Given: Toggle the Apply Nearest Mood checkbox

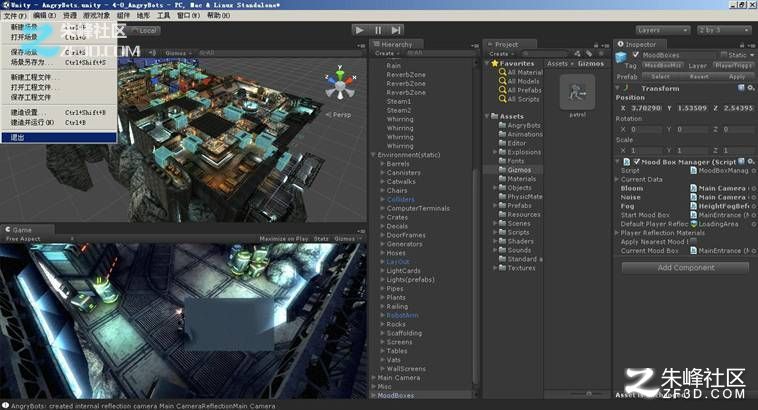Looking at the screenshot, I should pyautogui.click(x=694, y=241).
